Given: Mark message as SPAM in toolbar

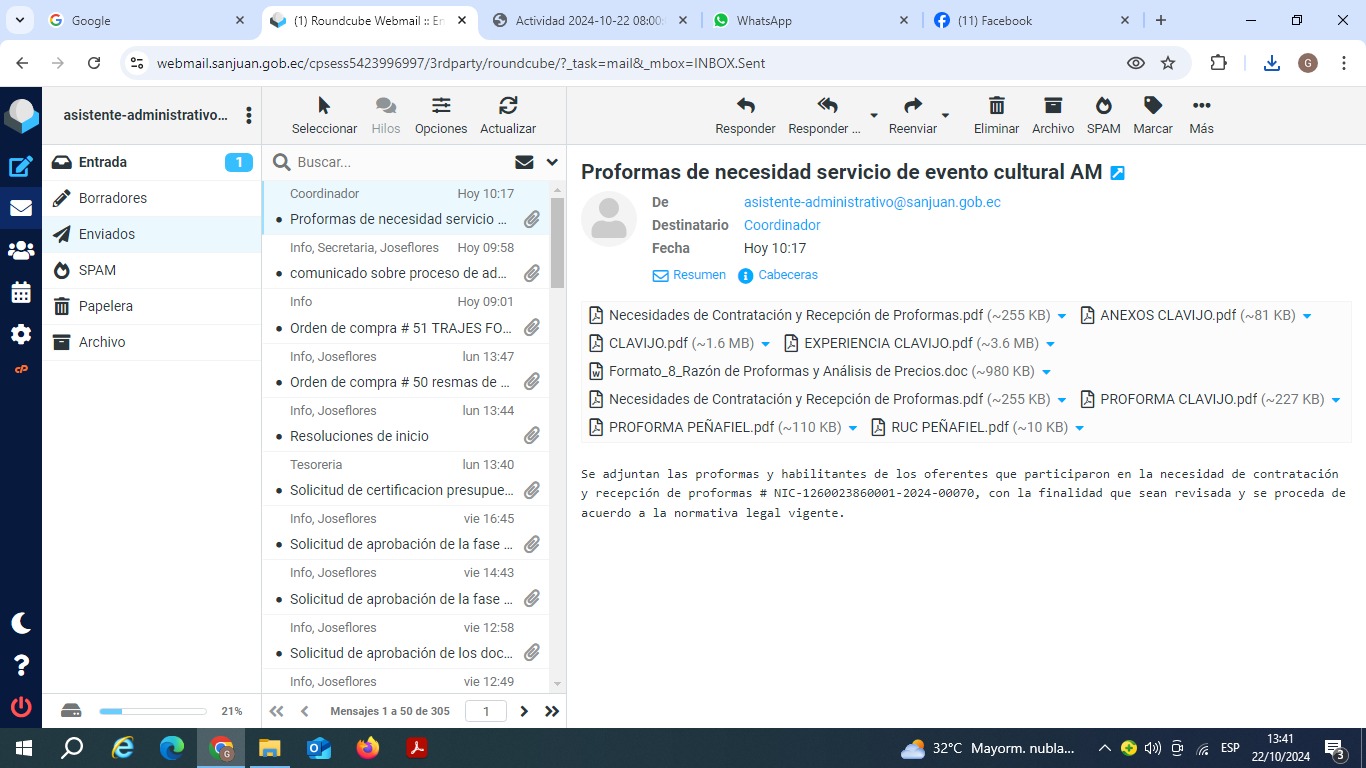Looking at the screenshot, I should (x=1103, y=115).
